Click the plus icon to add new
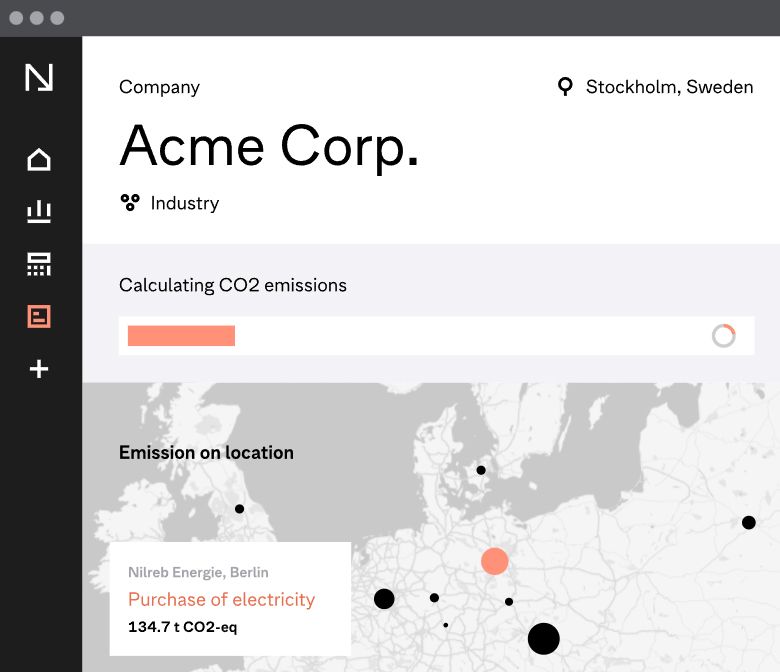Viewport: 780px width, 672px height. click(39, 369)
